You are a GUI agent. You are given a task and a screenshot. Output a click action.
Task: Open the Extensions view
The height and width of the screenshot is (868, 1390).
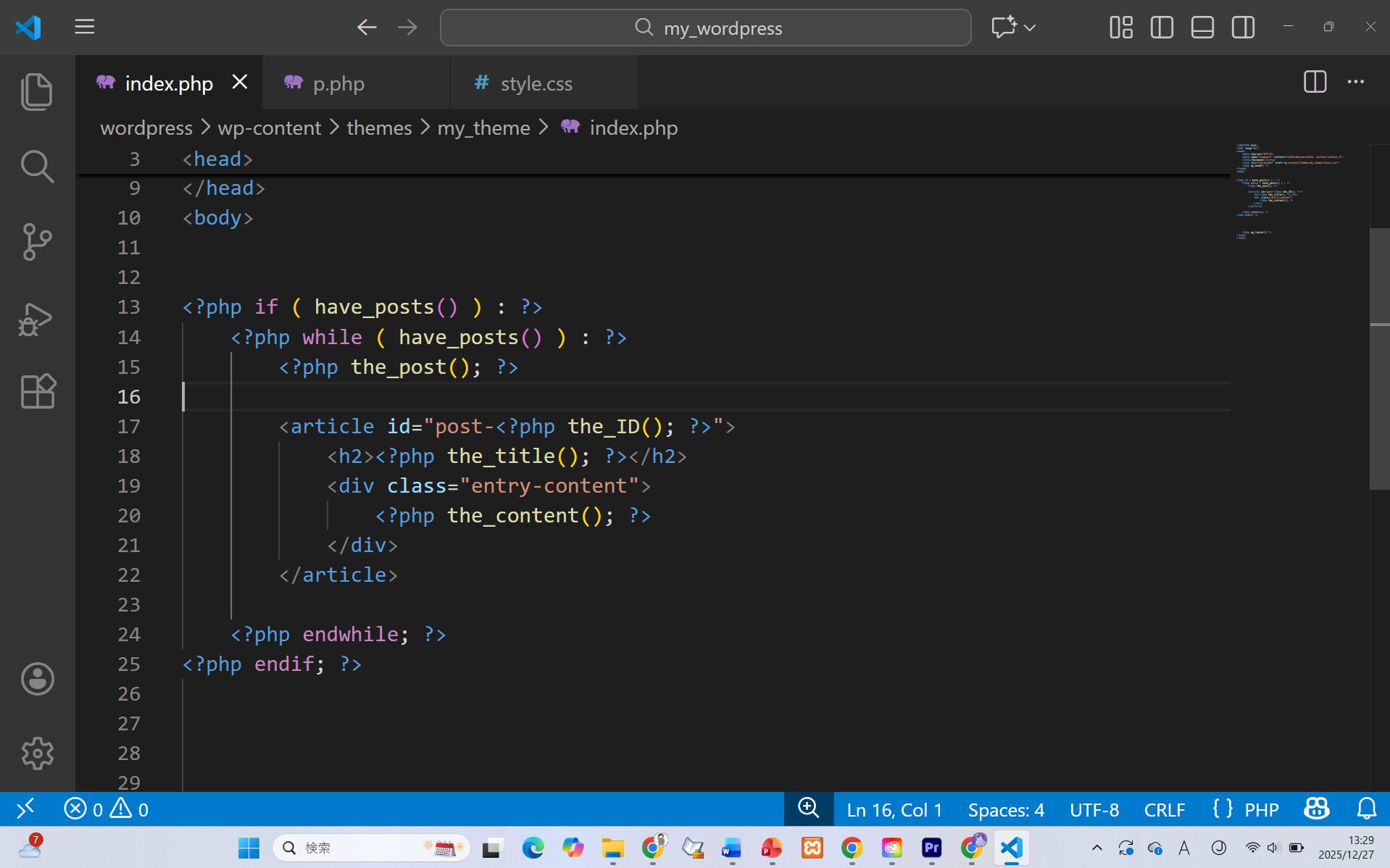[x=37, y=392]
